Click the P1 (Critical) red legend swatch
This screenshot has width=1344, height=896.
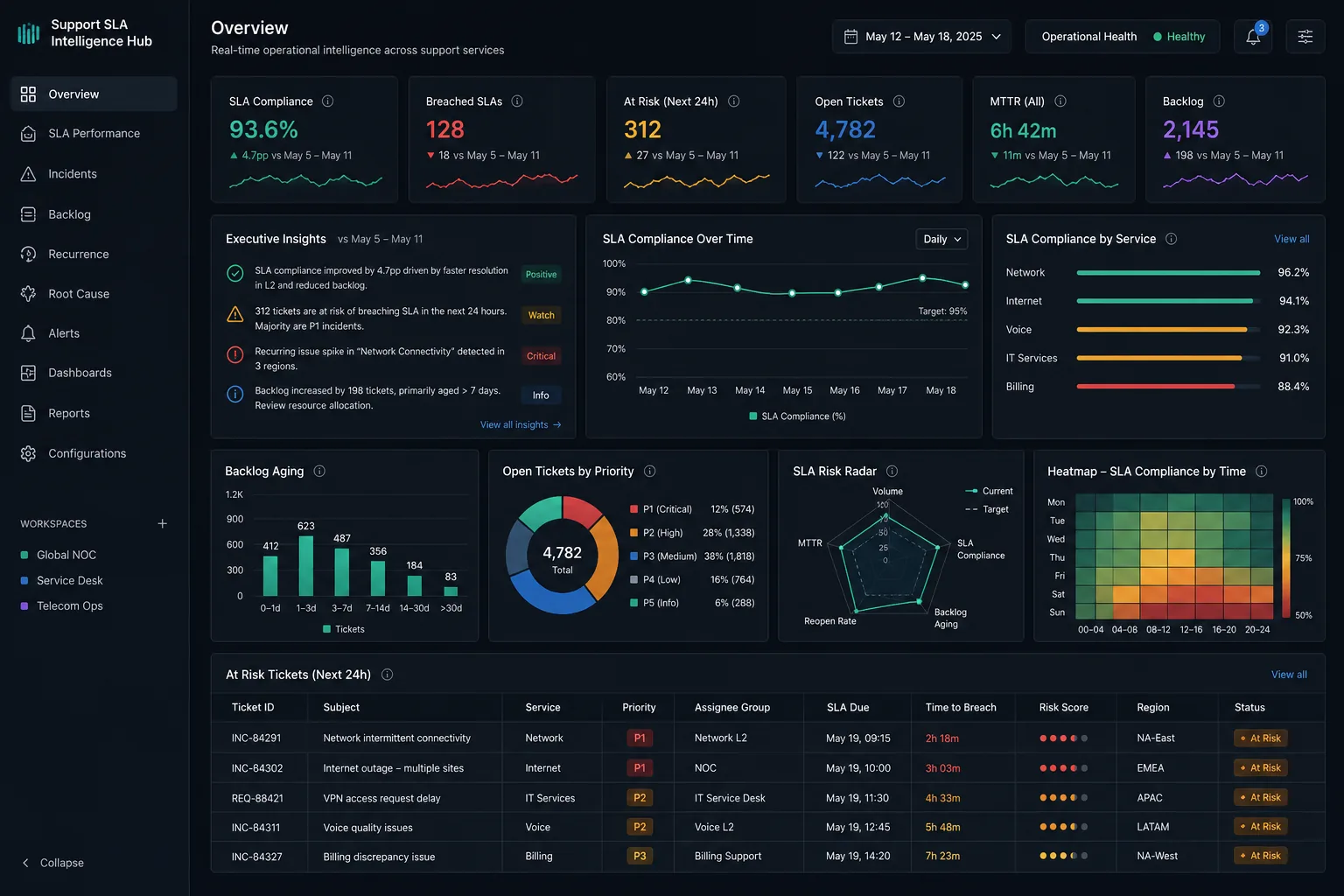633,509
